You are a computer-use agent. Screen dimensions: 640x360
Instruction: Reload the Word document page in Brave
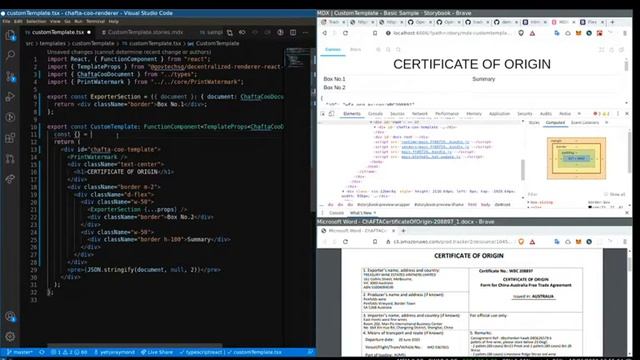345,242
